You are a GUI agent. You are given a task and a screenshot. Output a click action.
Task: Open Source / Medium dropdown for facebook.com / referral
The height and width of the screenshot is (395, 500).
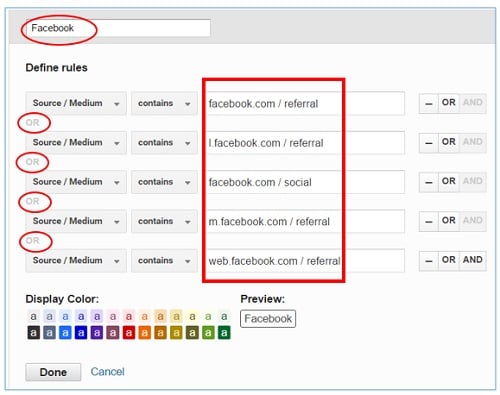(76, 103)
